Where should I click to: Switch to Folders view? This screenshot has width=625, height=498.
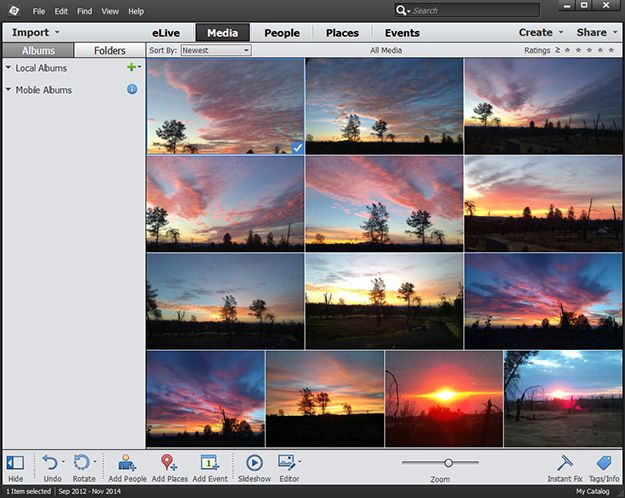pyautogui.click(x=110, y=51)
